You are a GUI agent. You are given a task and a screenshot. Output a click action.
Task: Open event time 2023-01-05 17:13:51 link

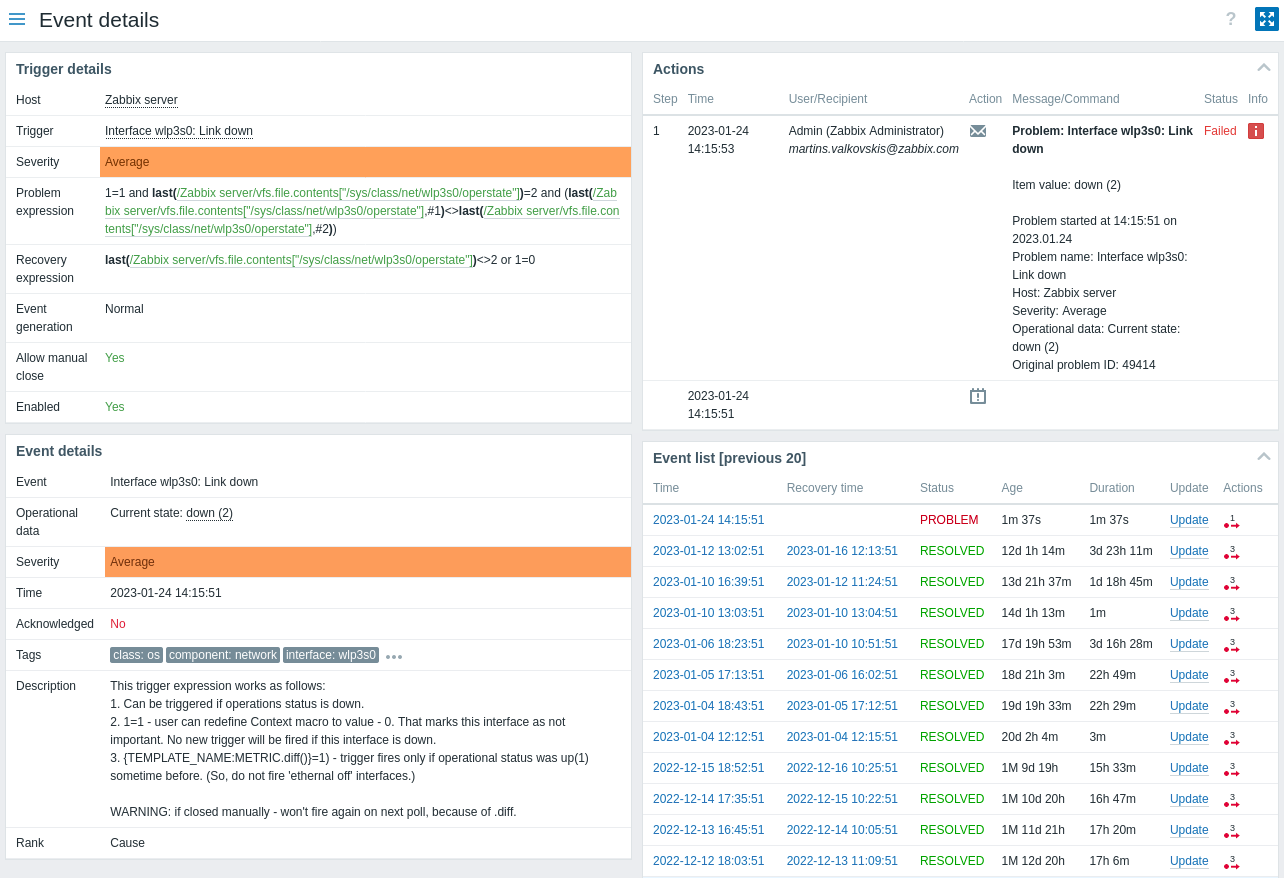[x=708, y=675]
